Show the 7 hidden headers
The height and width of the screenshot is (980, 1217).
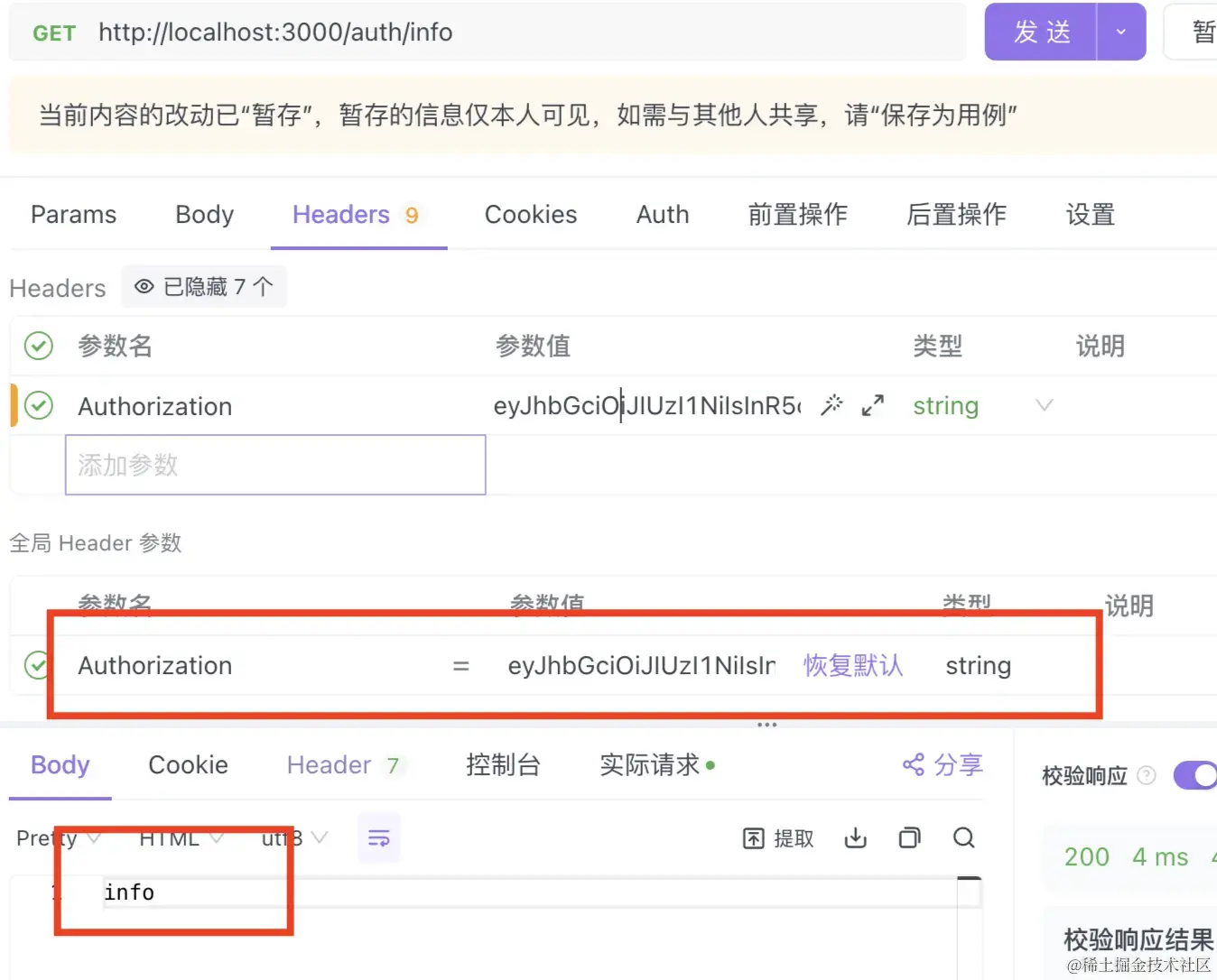pyautogui.click(x=204, y=287)
